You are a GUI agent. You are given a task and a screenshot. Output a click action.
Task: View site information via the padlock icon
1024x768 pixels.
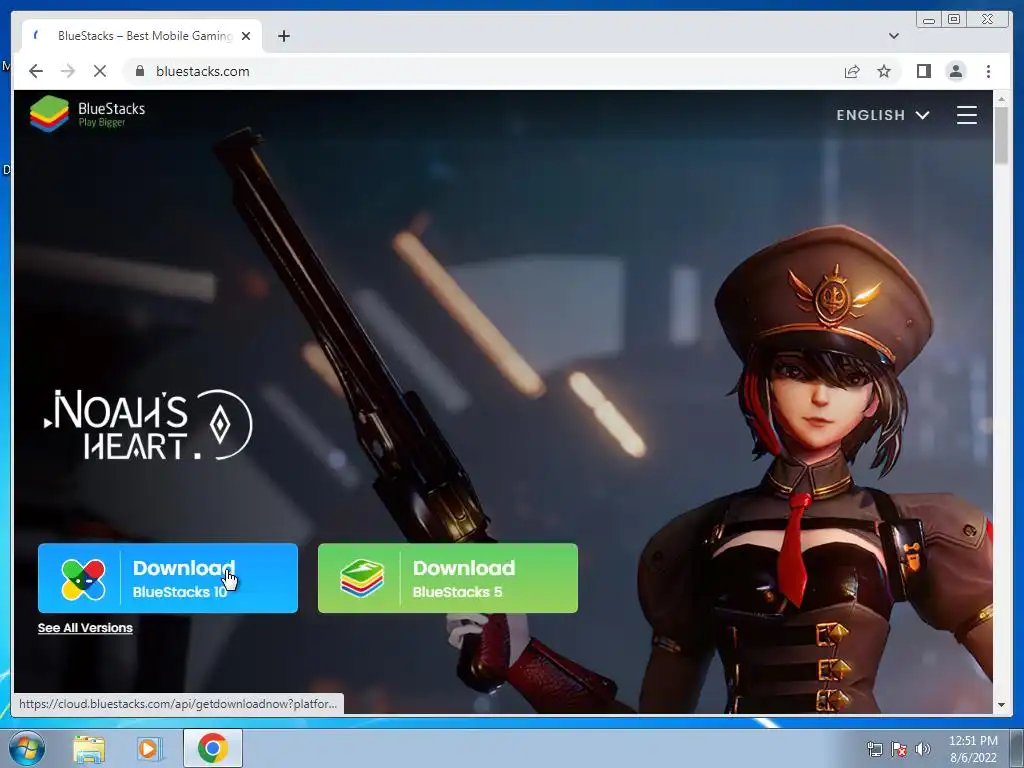139,71
